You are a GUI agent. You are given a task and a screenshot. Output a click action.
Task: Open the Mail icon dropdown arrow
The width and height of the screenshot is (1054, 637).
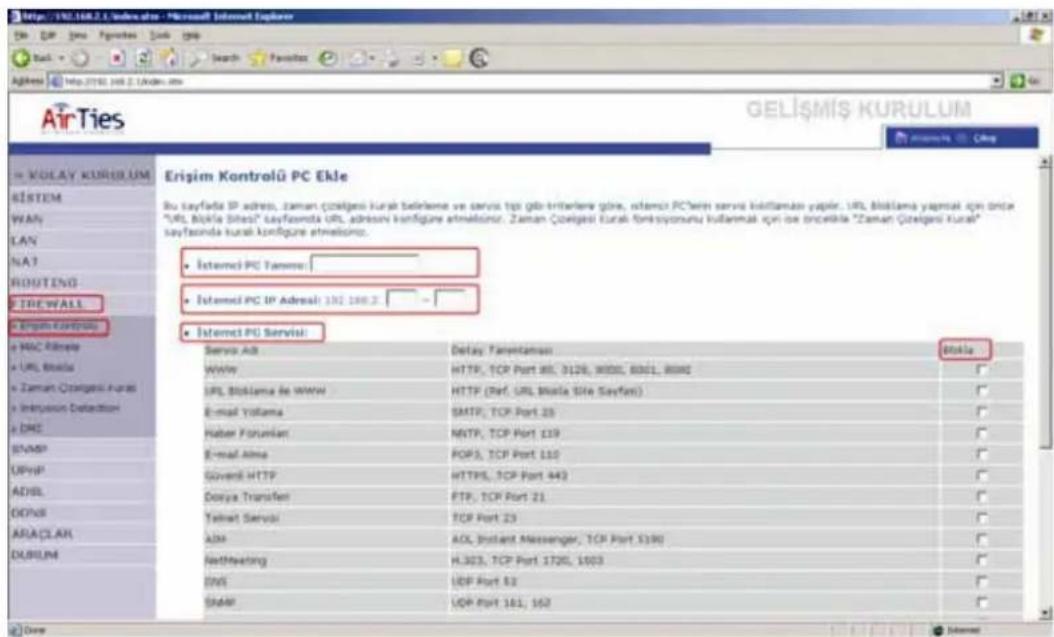point(371,58)
